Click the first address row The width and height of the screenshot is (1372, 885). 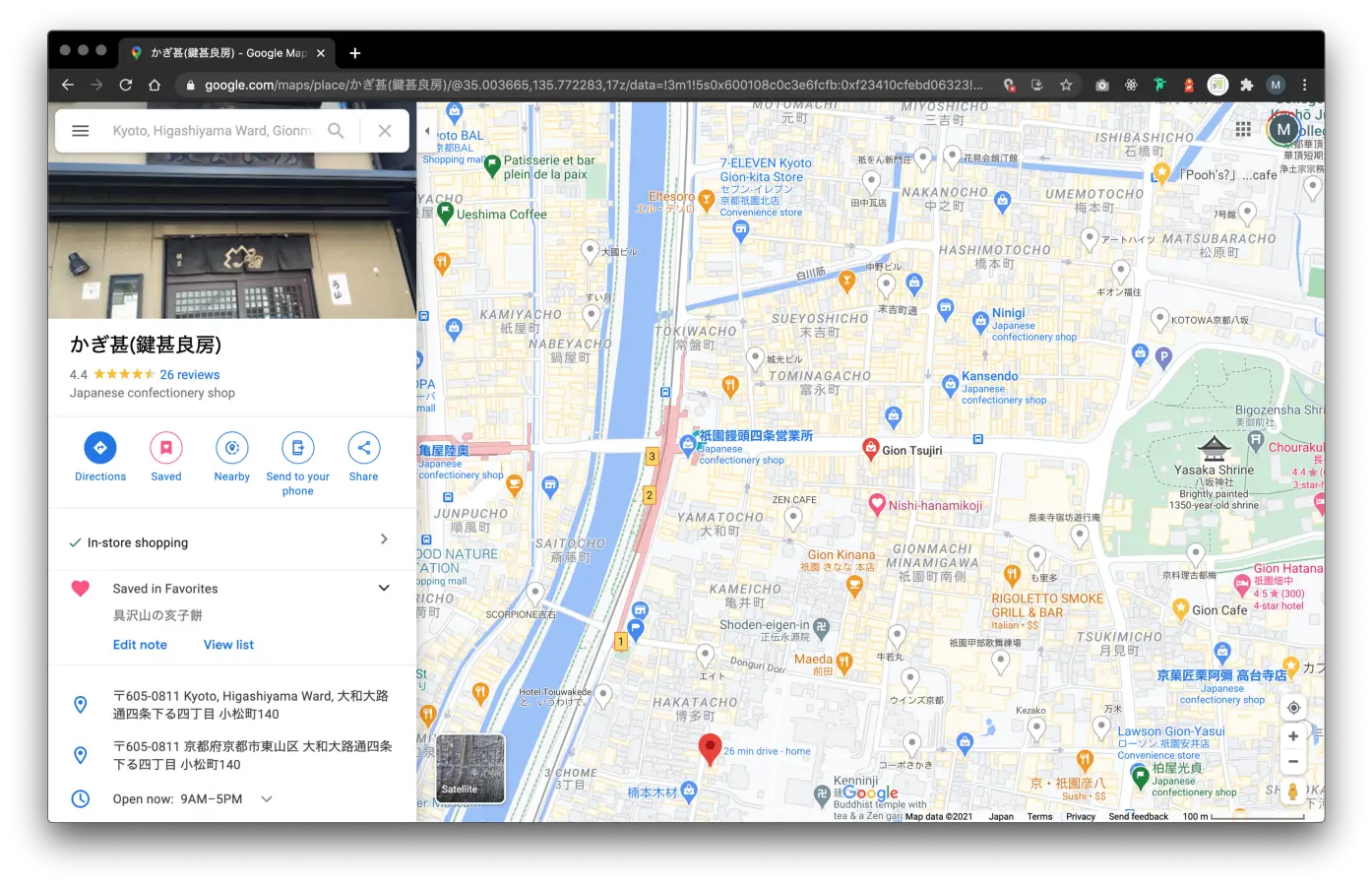pos(232,705)
